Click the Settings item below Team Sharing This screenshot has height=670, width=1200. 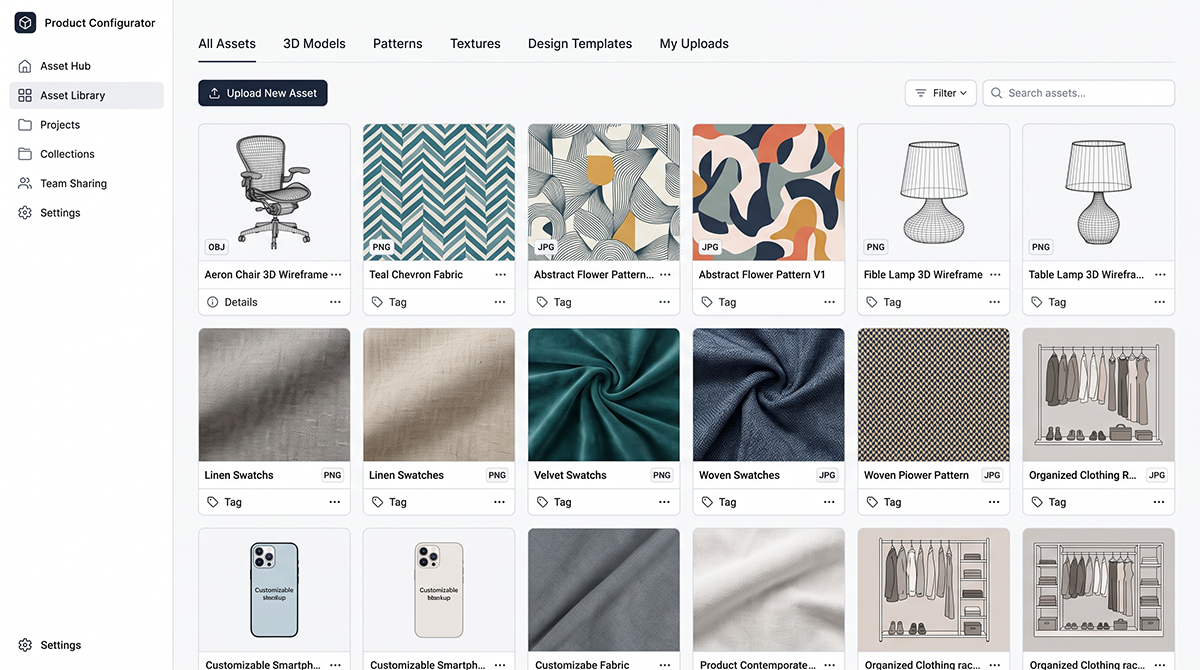(x=86, y=213)
